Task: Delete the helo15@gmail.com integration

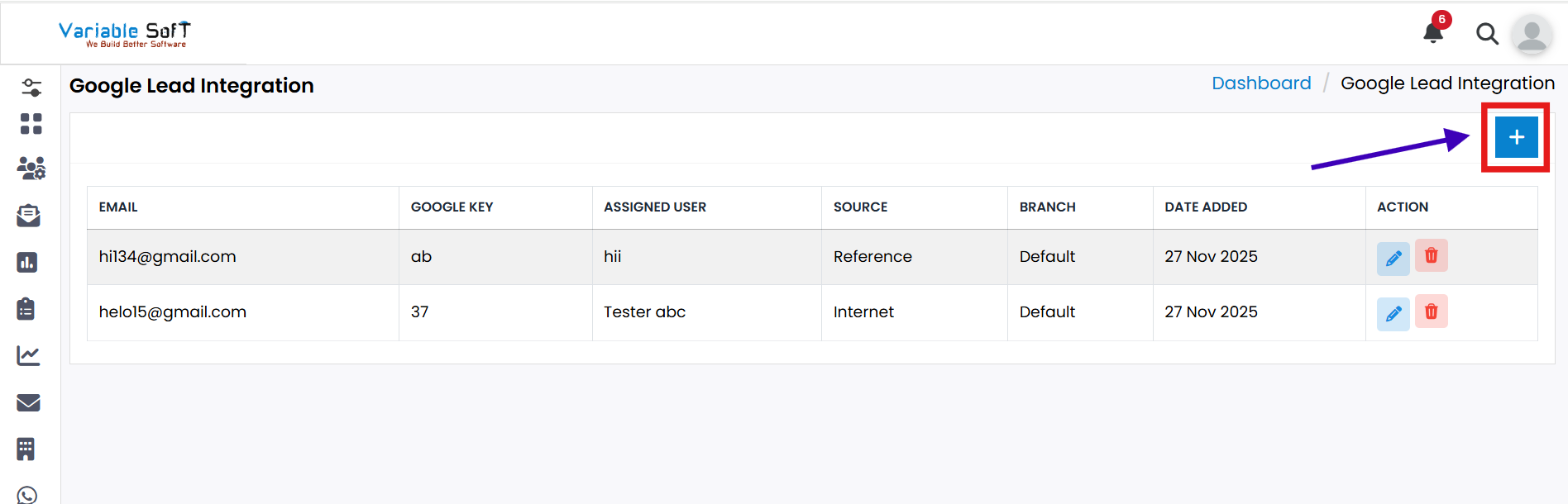Action: pyautogui.click(x=1431, y=311)
